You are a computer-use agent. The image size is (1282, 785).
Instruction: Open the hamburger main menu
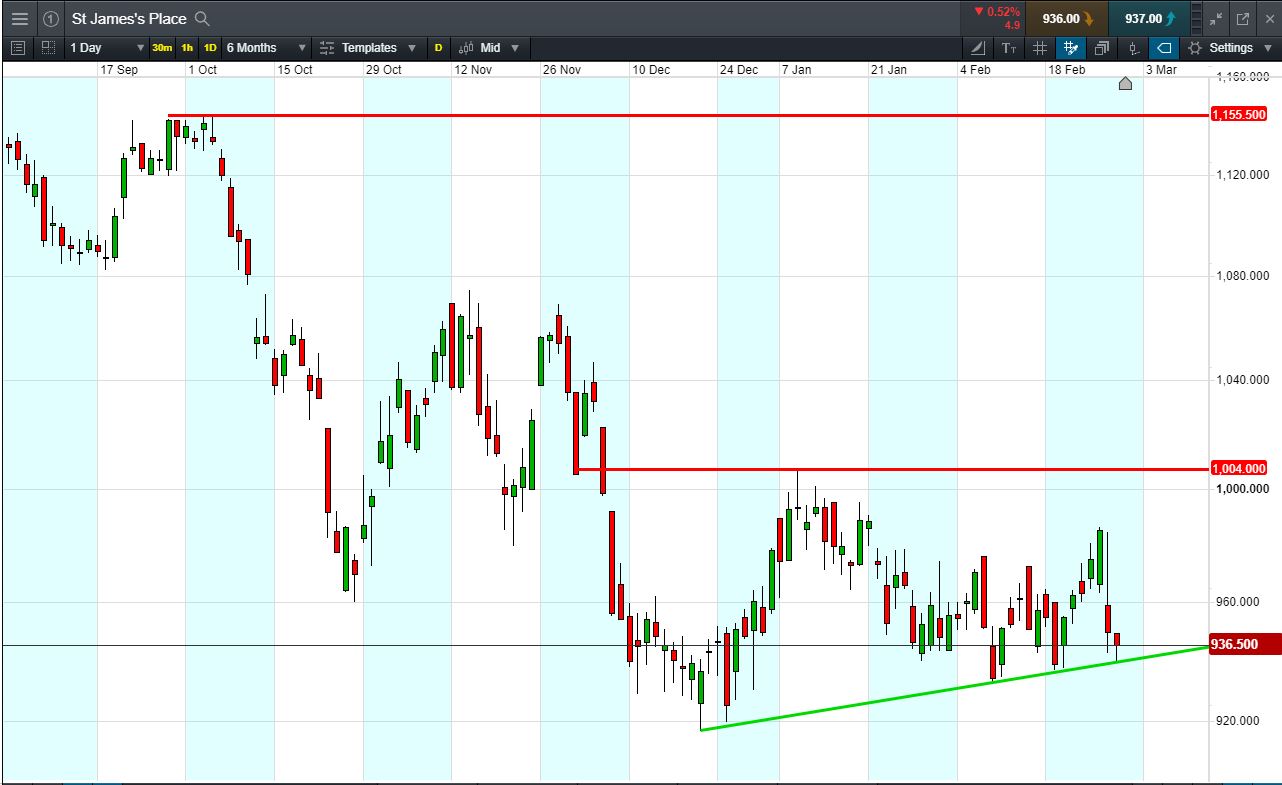point(20,18)
